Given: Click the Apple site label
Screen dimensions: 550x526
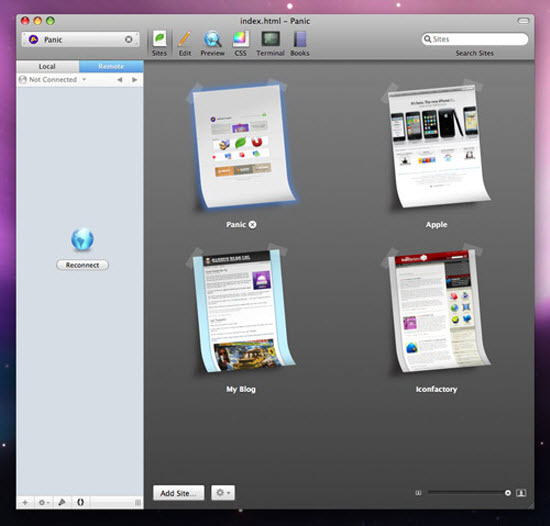Looking at the screenshot, I should (436, 225).
